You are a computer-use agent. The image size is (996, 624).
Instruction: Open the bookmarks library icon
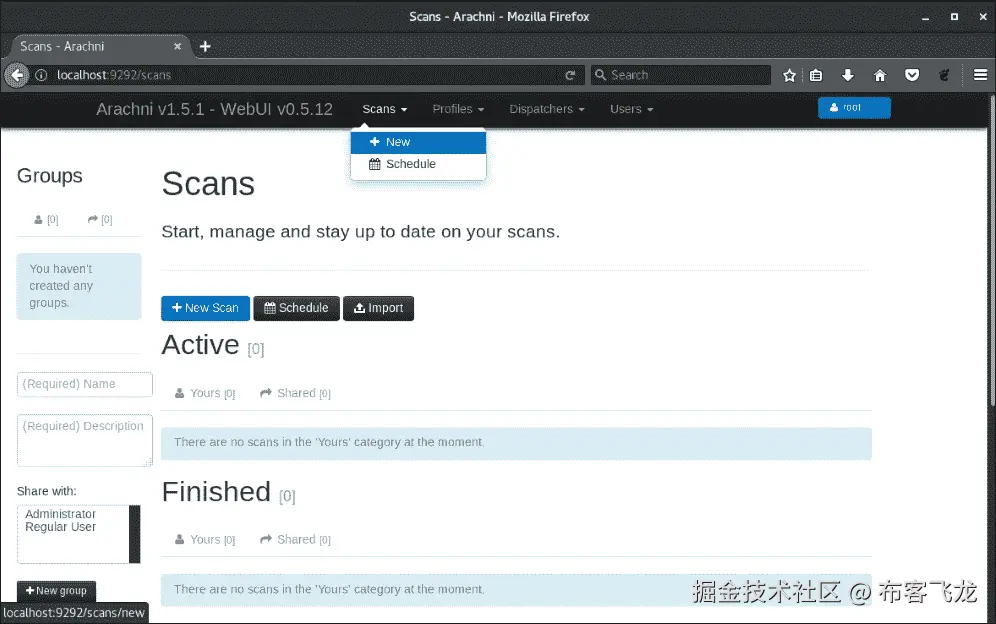click(x=816, y=76)
